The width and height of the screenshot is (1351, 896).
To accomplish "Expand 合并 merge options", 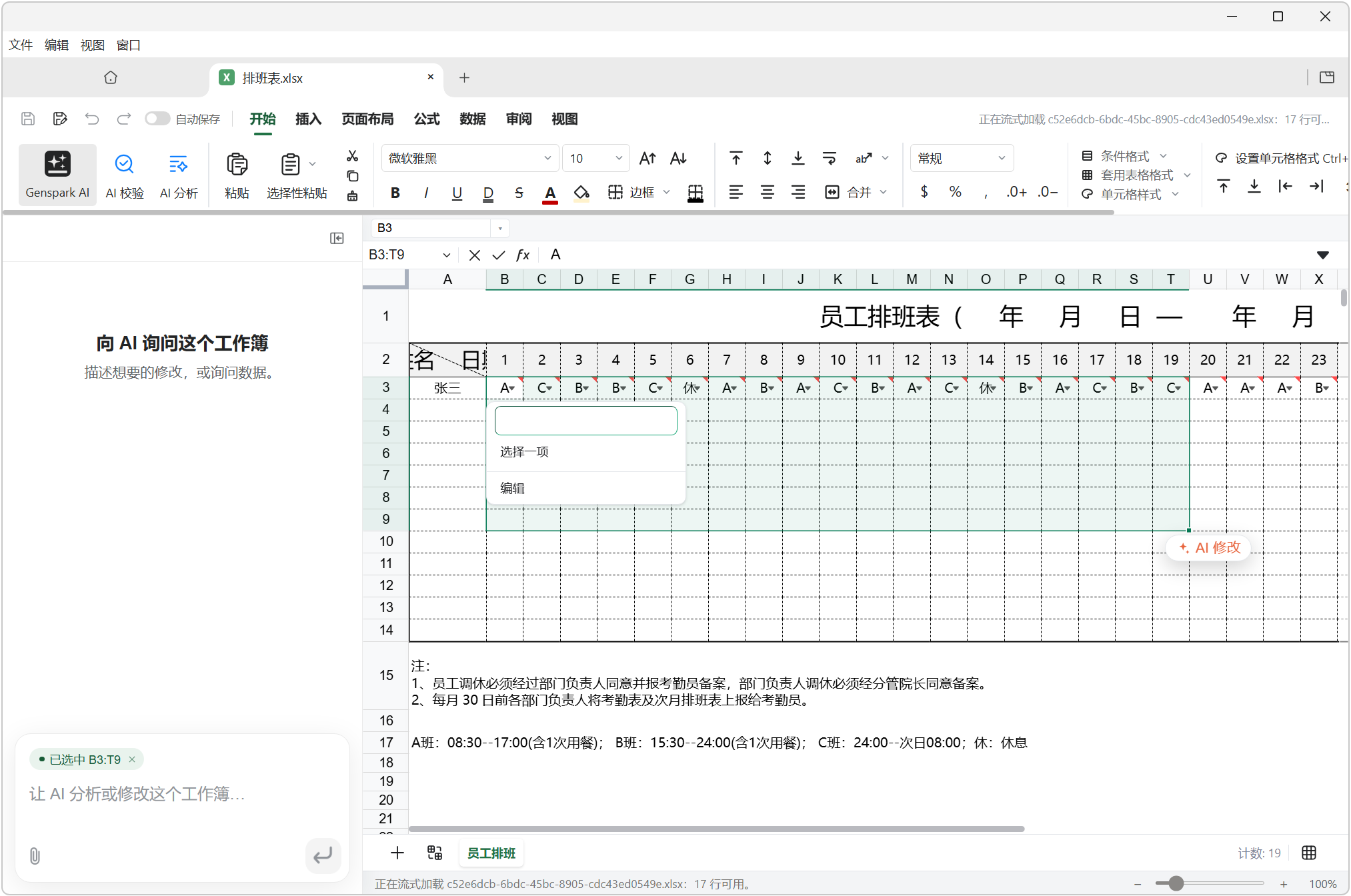I will tap(884, 193).
